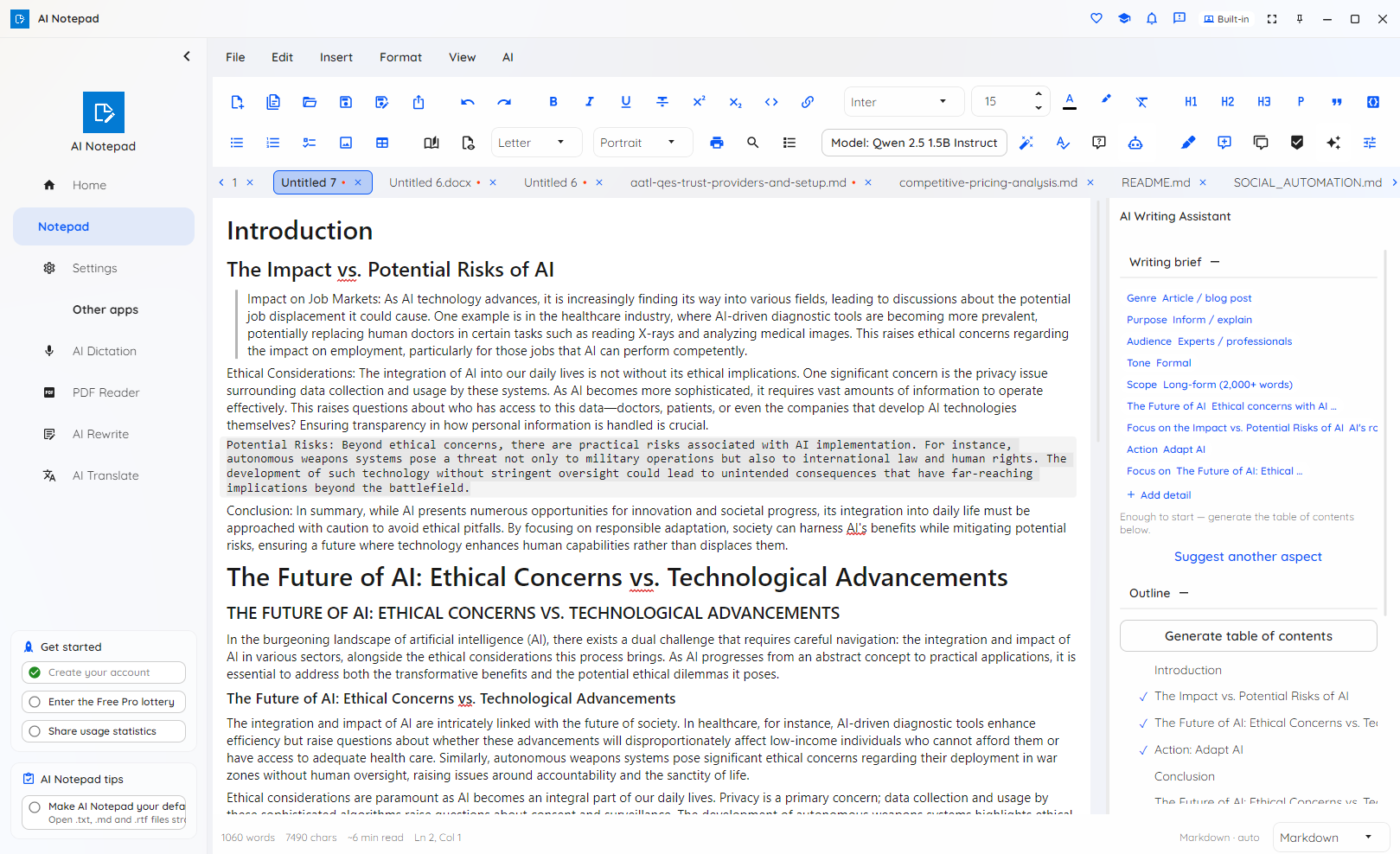Click Suggest another aspect link
This screenshot has height=854, width=1400.
click(1248, 557)
